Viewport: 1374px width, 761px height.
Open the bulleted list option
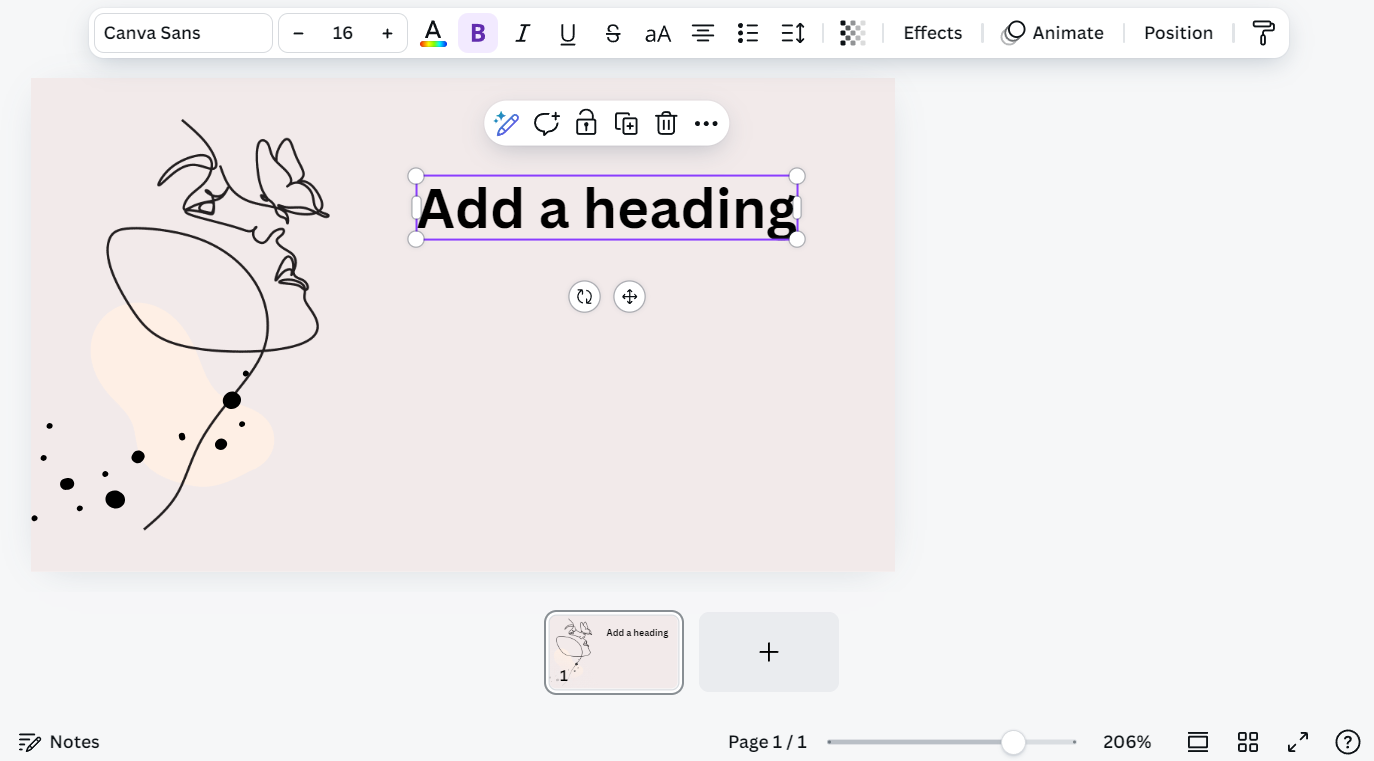point(747,32)
